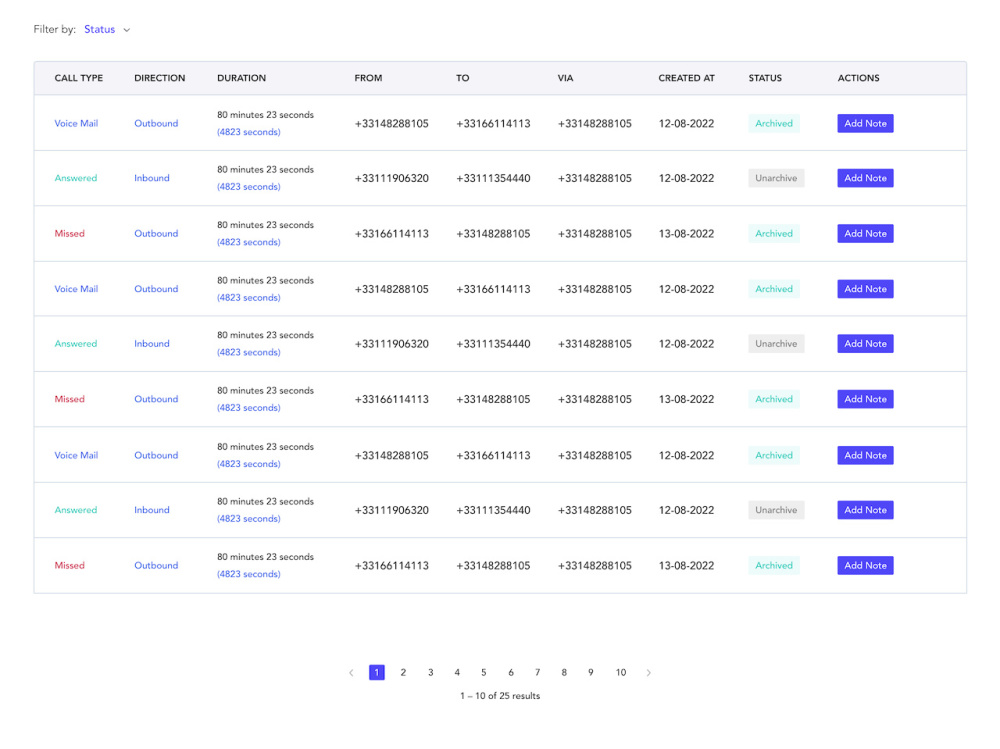The height and width of the screenshot is (749, 1000).
Task: Click the CALL TYPE column header
Action: (x=78, y=78)
